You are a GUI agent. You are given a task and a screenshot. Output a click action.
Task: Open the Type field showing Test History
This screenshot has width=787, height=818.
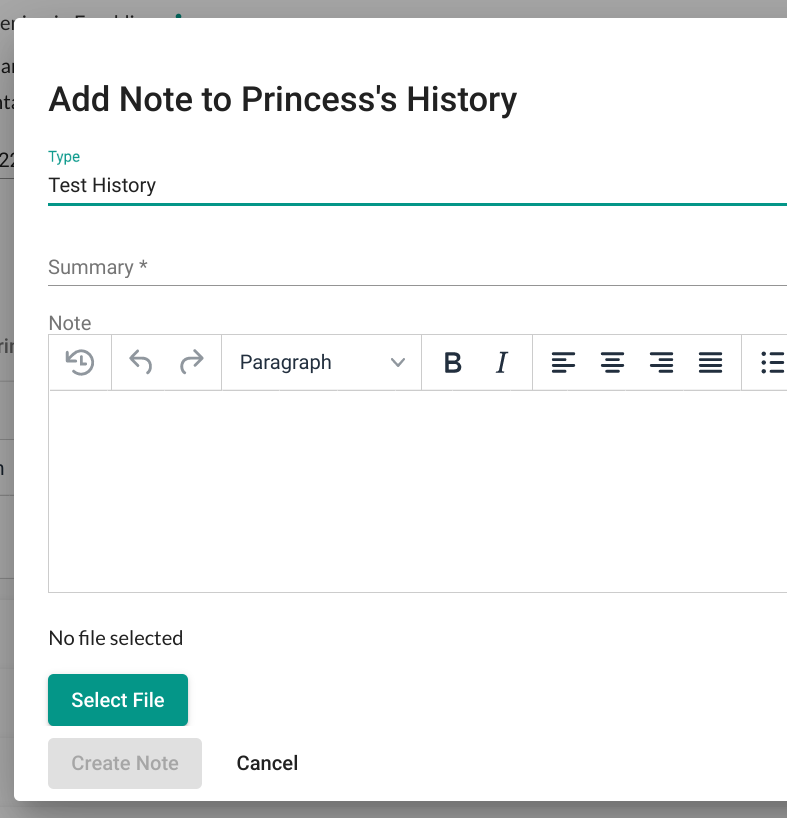(x=417, y=185)
